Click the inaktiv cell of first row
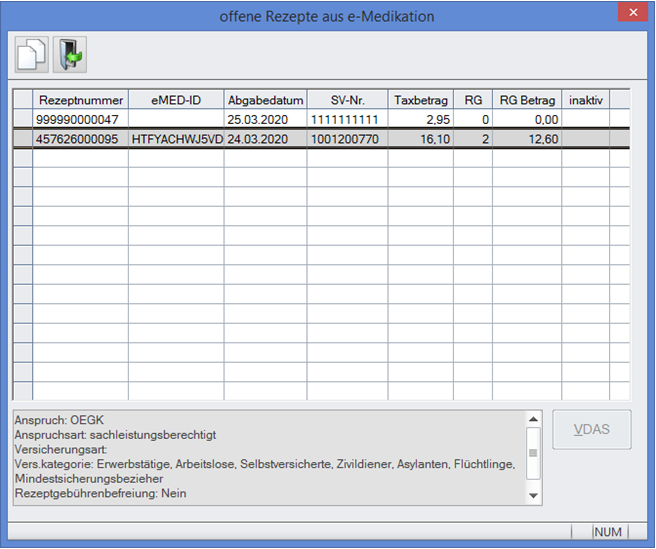The width and height of the screenshot is (656, 549). 585,120
